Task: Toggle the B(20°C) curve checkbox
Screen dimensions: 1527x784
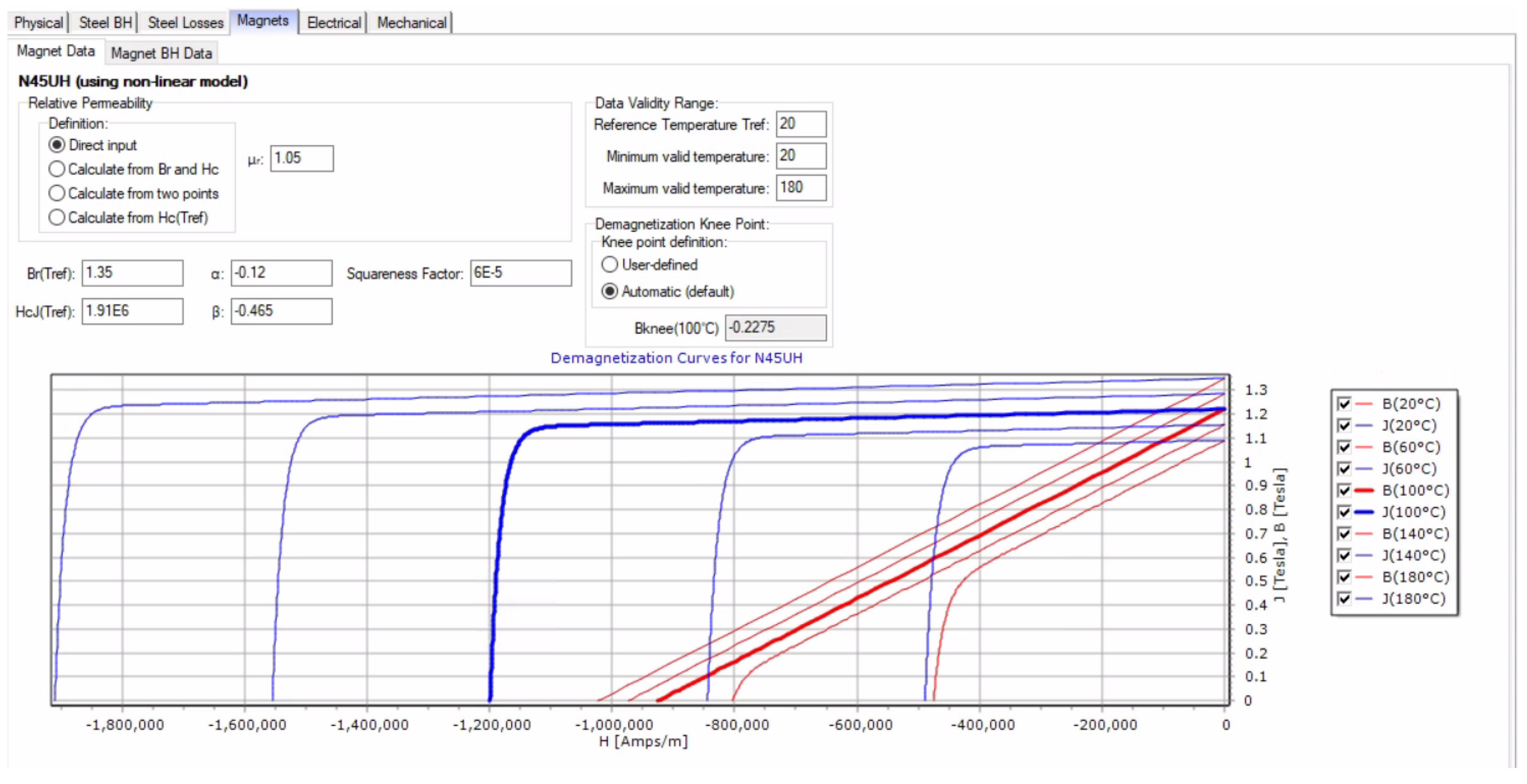Action: coord(1344,404)
